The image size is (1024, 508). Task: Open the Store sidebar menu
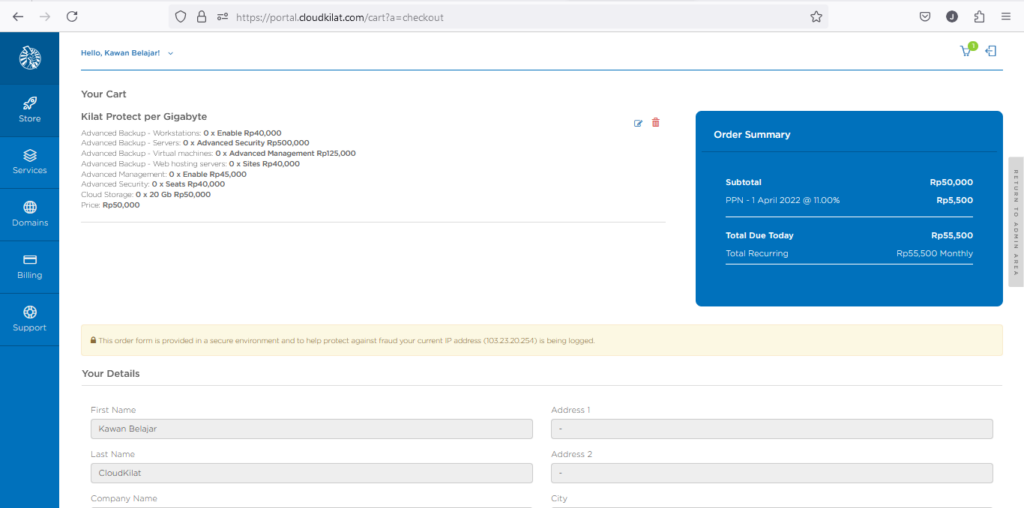tap(29, 110)
